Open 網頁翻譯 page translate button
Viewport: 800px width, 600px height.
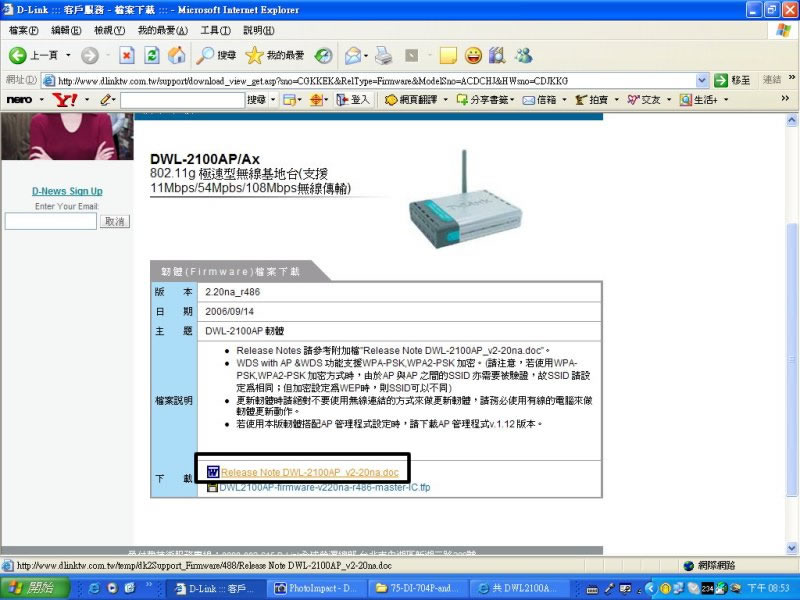coord(411,99)
